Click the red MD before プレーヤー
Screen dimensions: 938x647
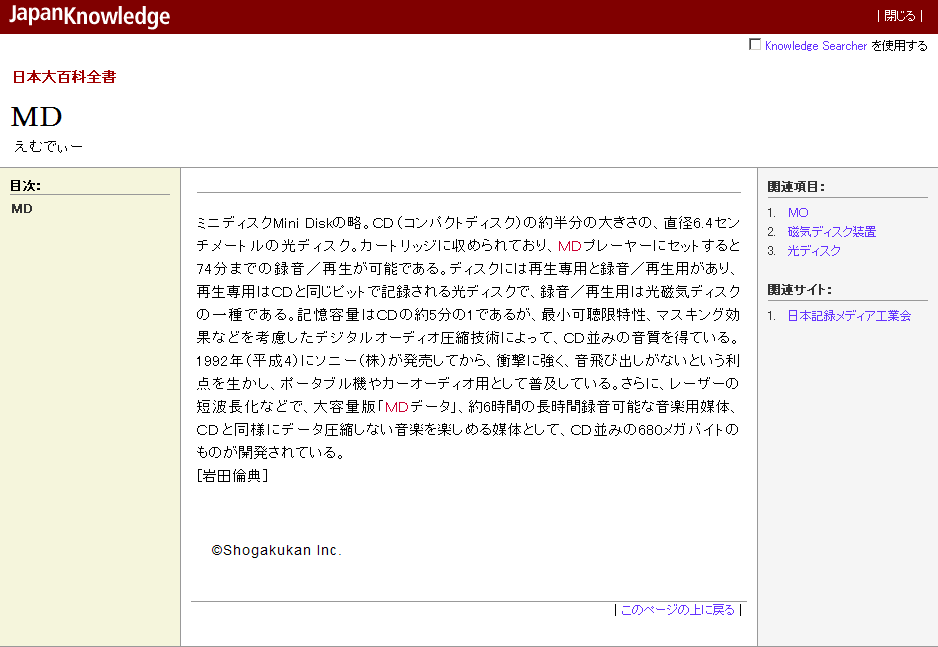pyautogui.click(x=570, y=246)
